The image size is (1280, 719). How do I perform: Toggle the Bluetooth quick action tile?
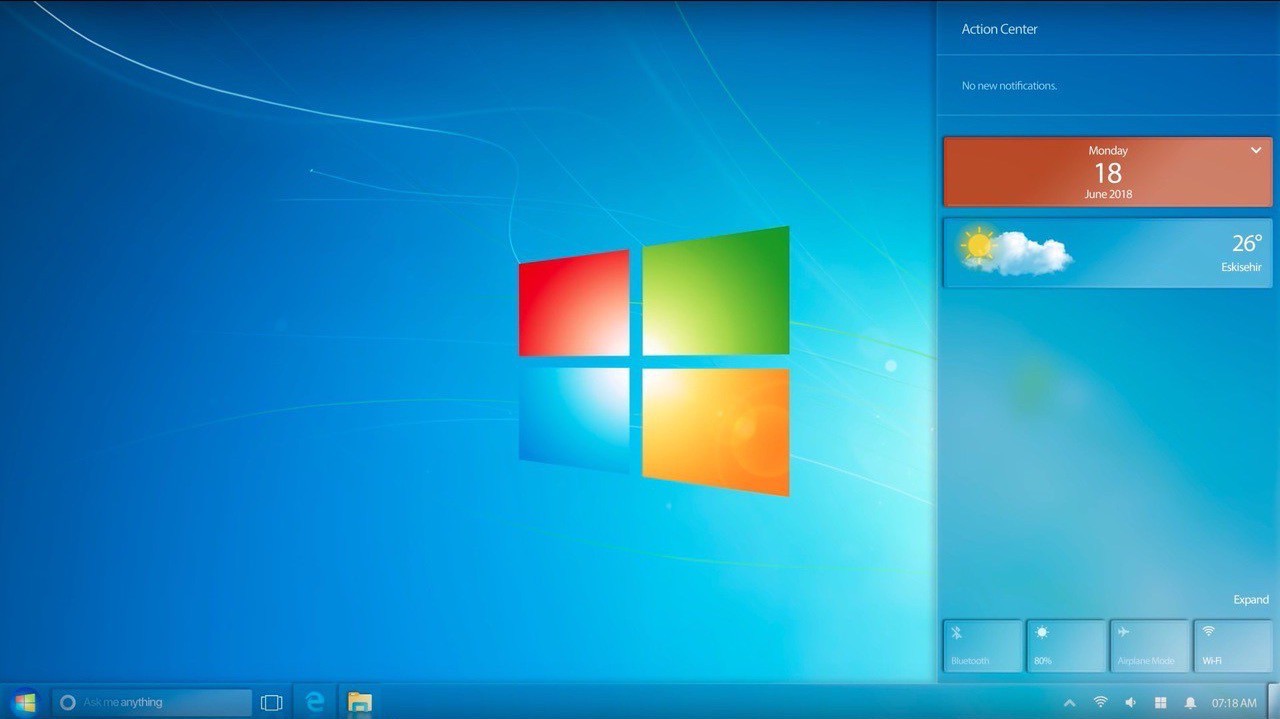[983, 646]
